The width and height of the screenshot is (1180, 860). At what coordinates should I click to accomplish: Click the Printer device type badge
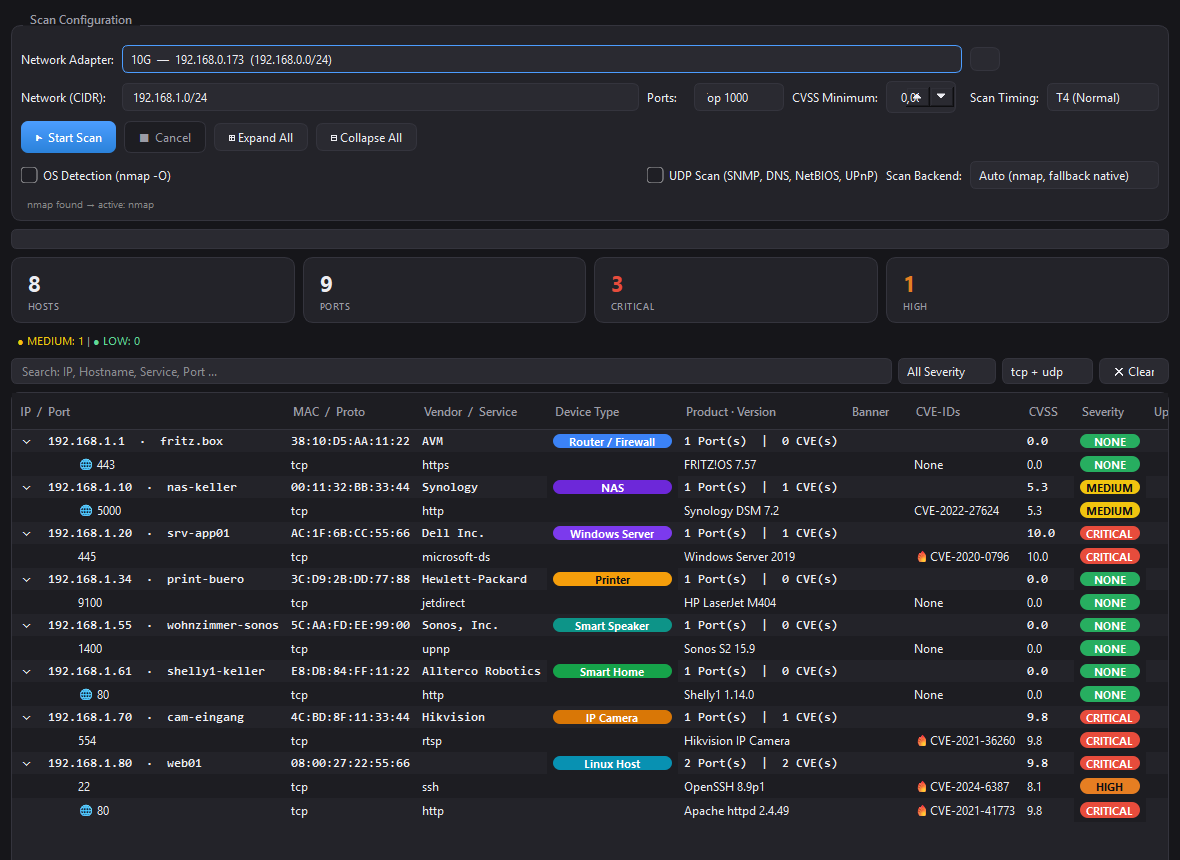tap(612, 579)
